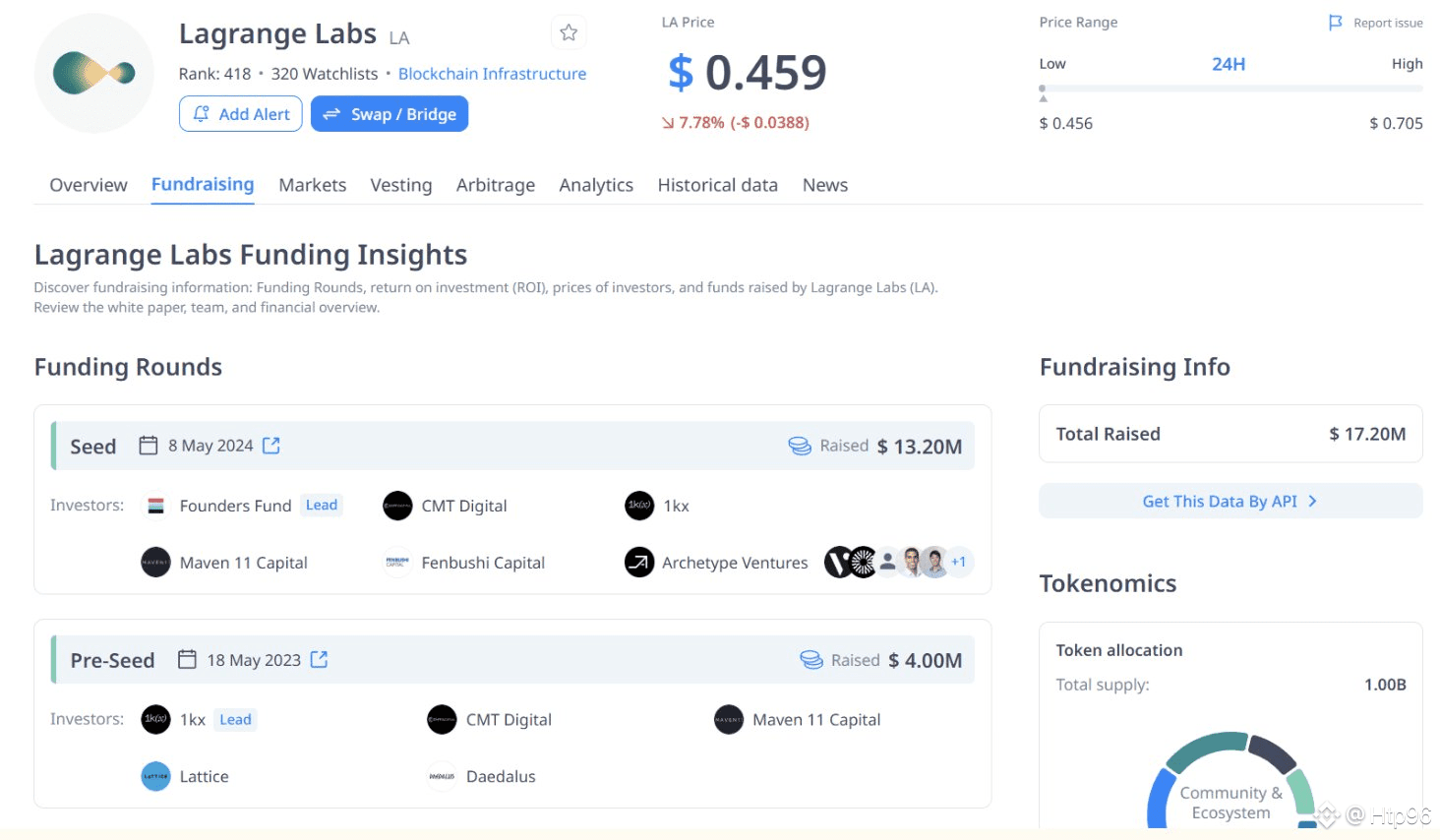The width and height of the screenshot is (1440, 840).
Task: View the News tab
Action: coord(825,185)
